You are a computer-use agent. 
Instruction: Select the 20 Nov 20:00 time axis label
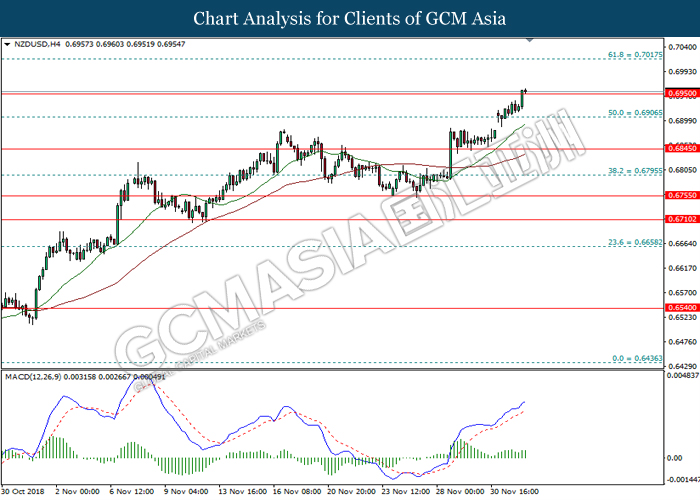coord(351,492)
